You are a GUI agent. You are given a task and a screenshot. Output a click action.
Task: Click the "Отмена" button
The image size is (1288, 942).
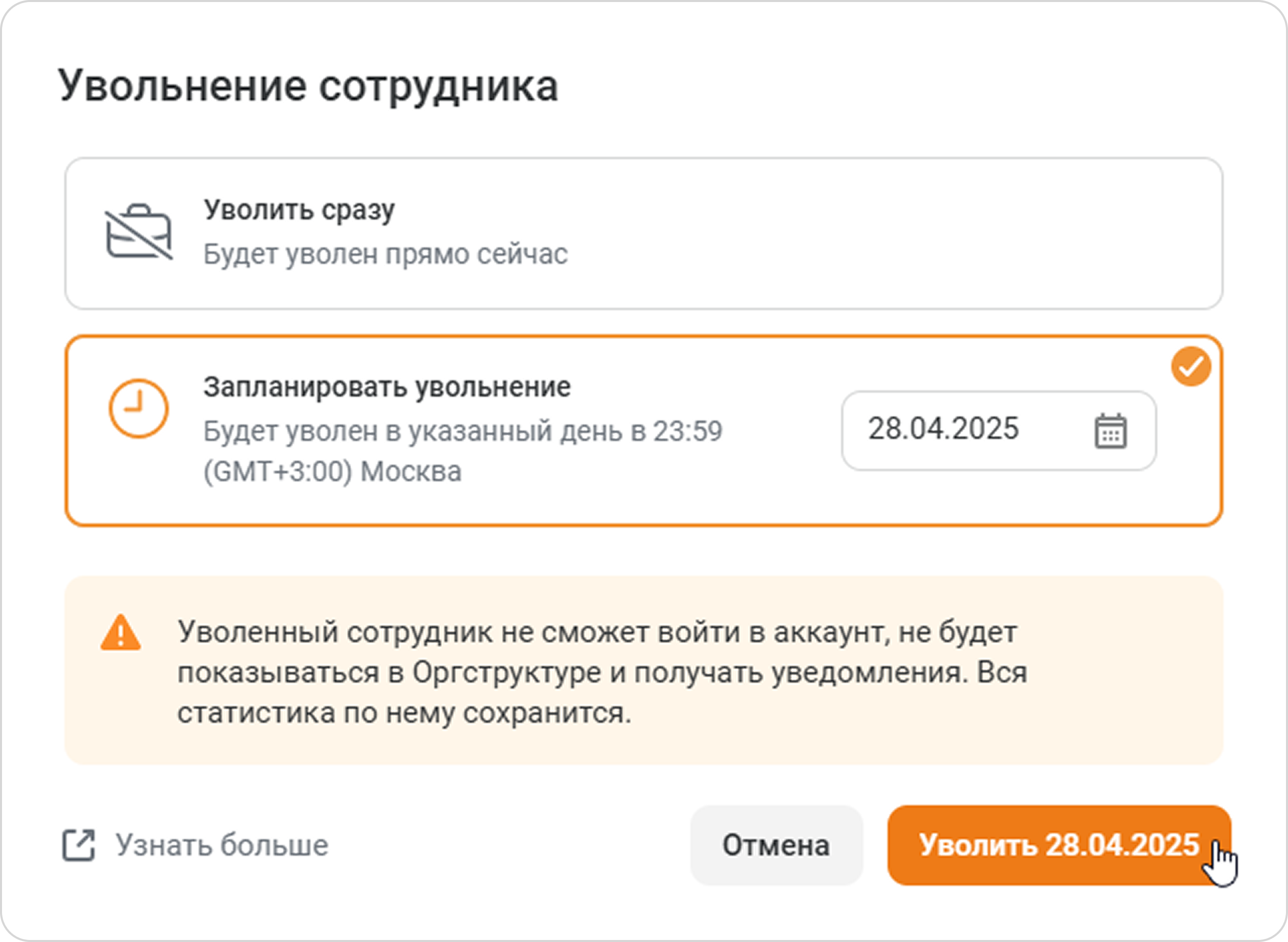pos(776,845)
